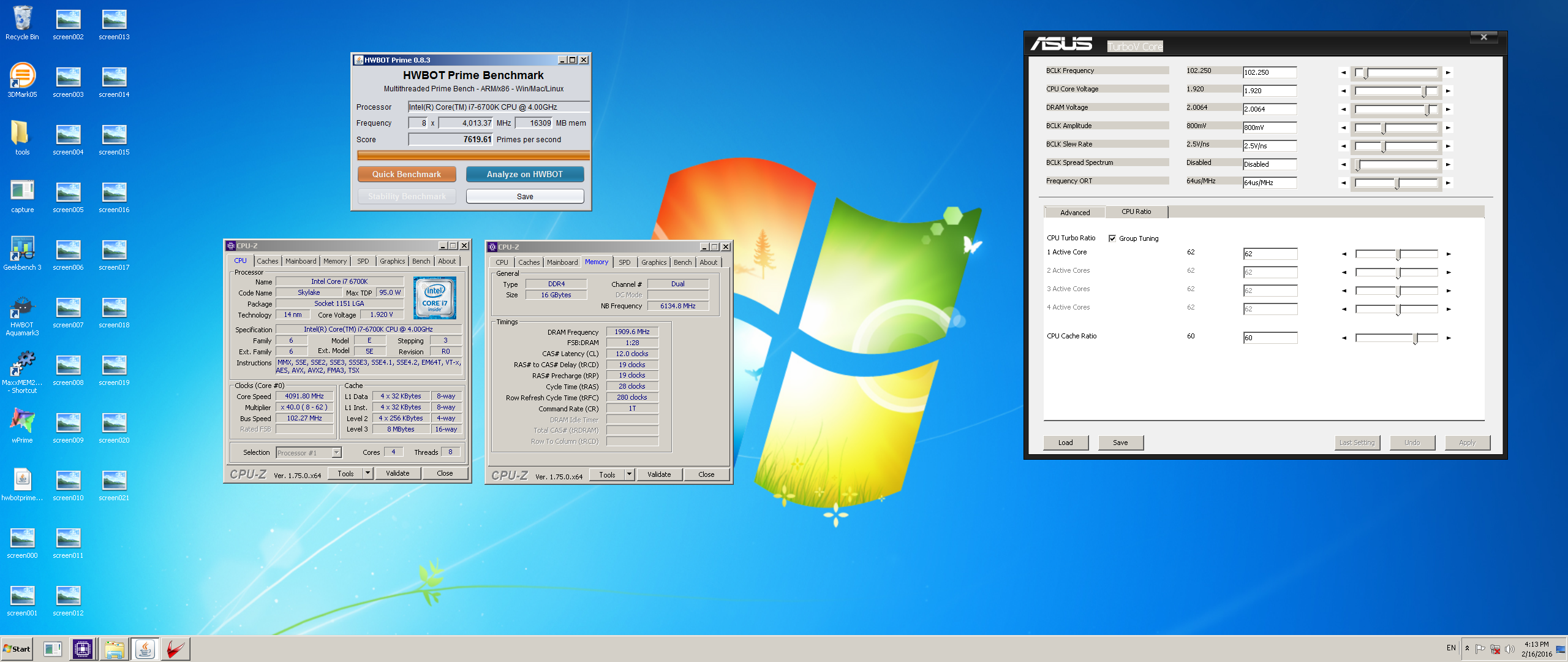Toggle the Group Tuning checkbox

click(x=1112, y=238)
